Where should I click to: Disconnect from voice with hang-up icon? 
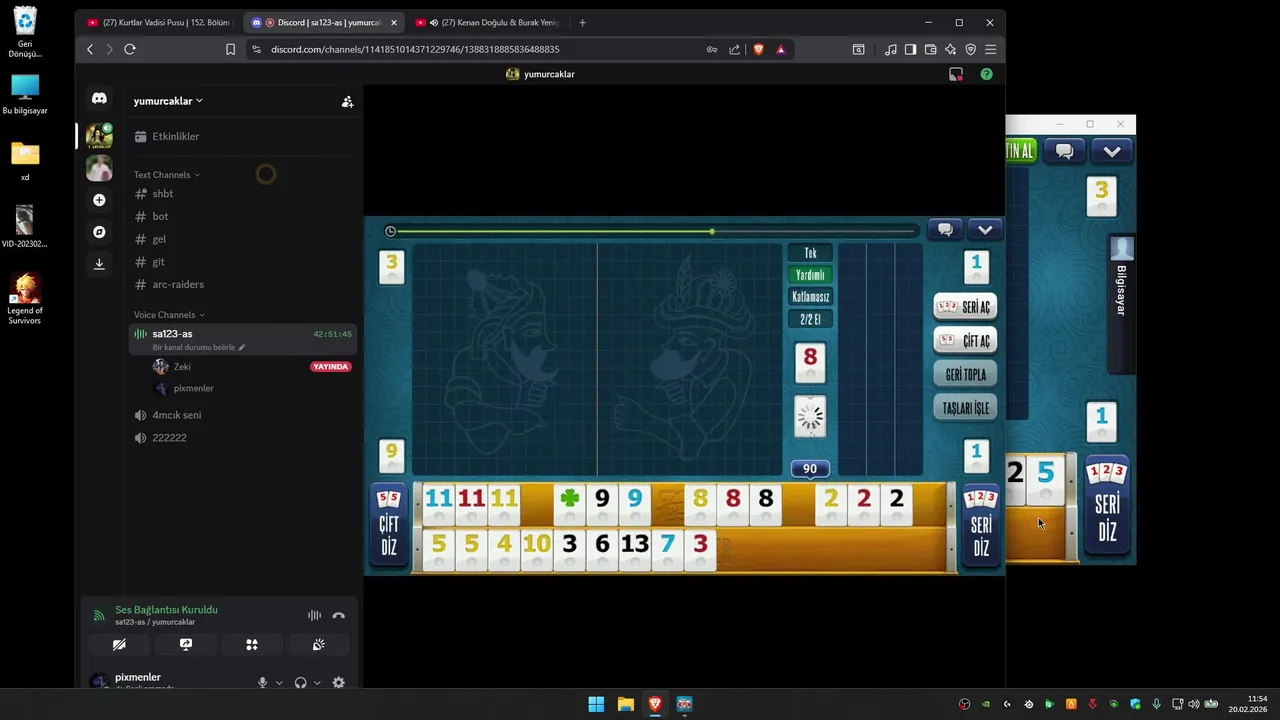click(x=339, y=616)
